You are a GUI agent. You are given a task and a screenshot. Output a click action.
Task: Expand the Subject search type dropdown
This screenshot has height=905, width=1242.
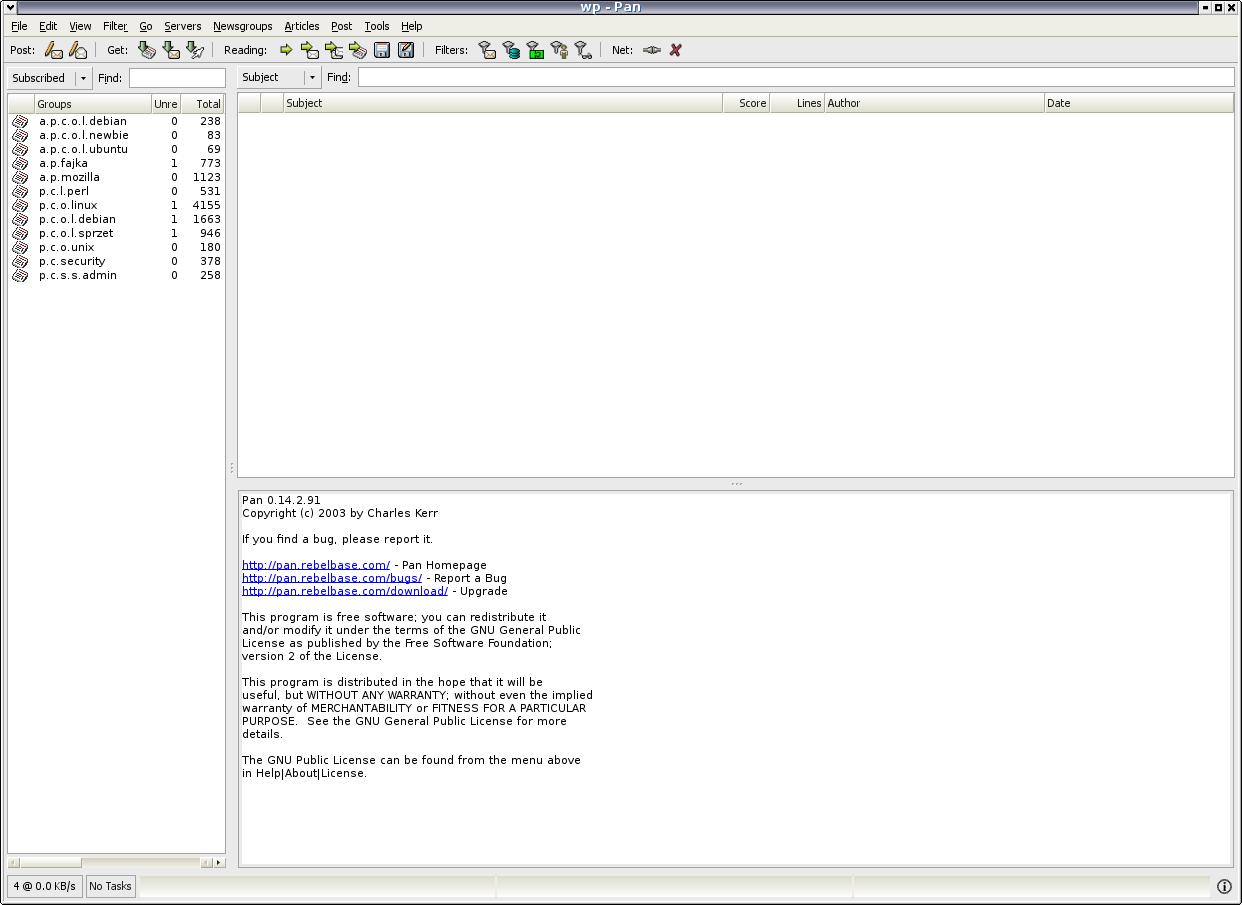pyautogui.click(x=312, y=78)
